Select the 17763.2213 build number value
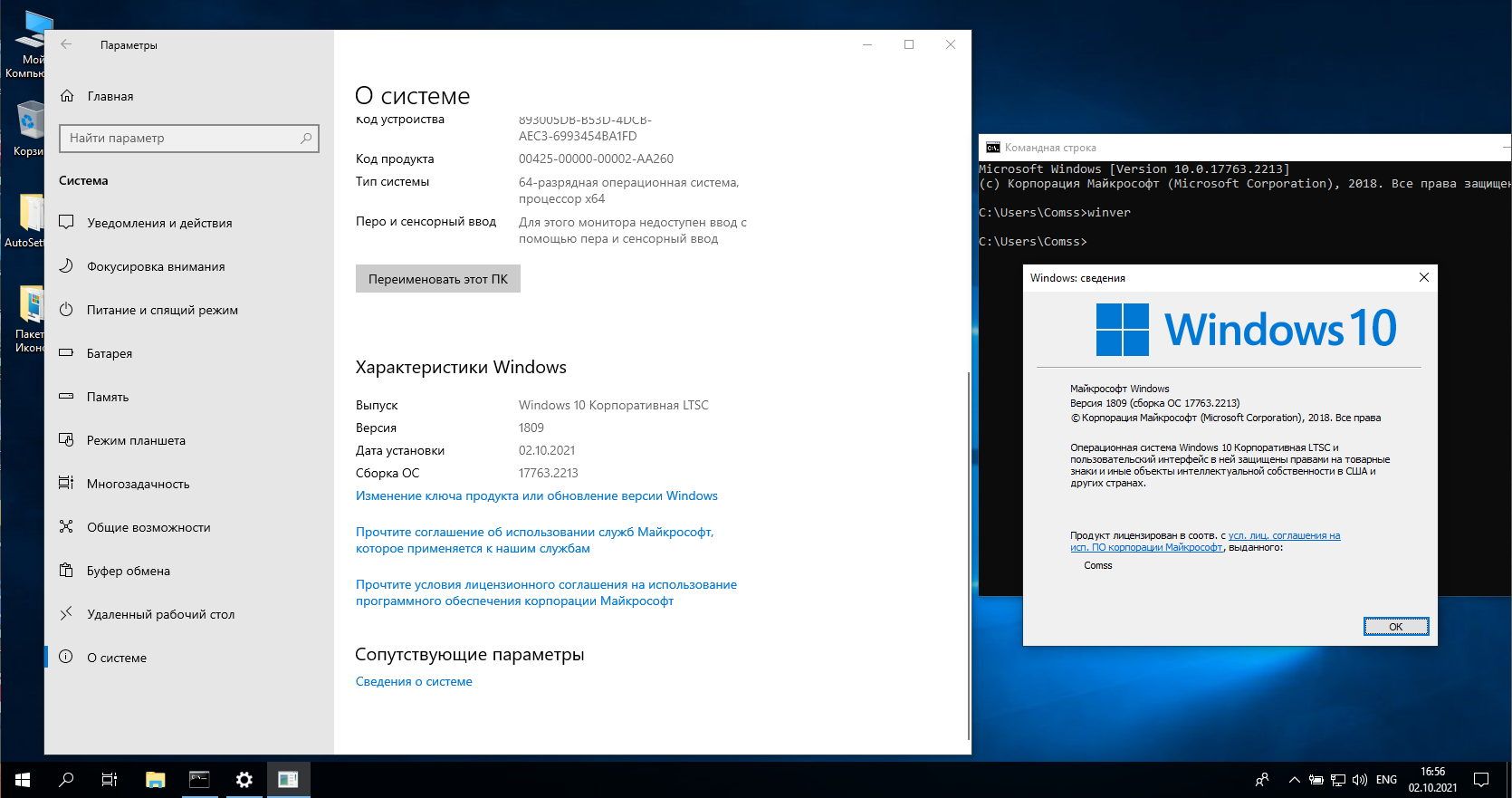Image resolution: width=1512 pixels, height=798 pixels. pyautogui.click(x=549, y=473)
